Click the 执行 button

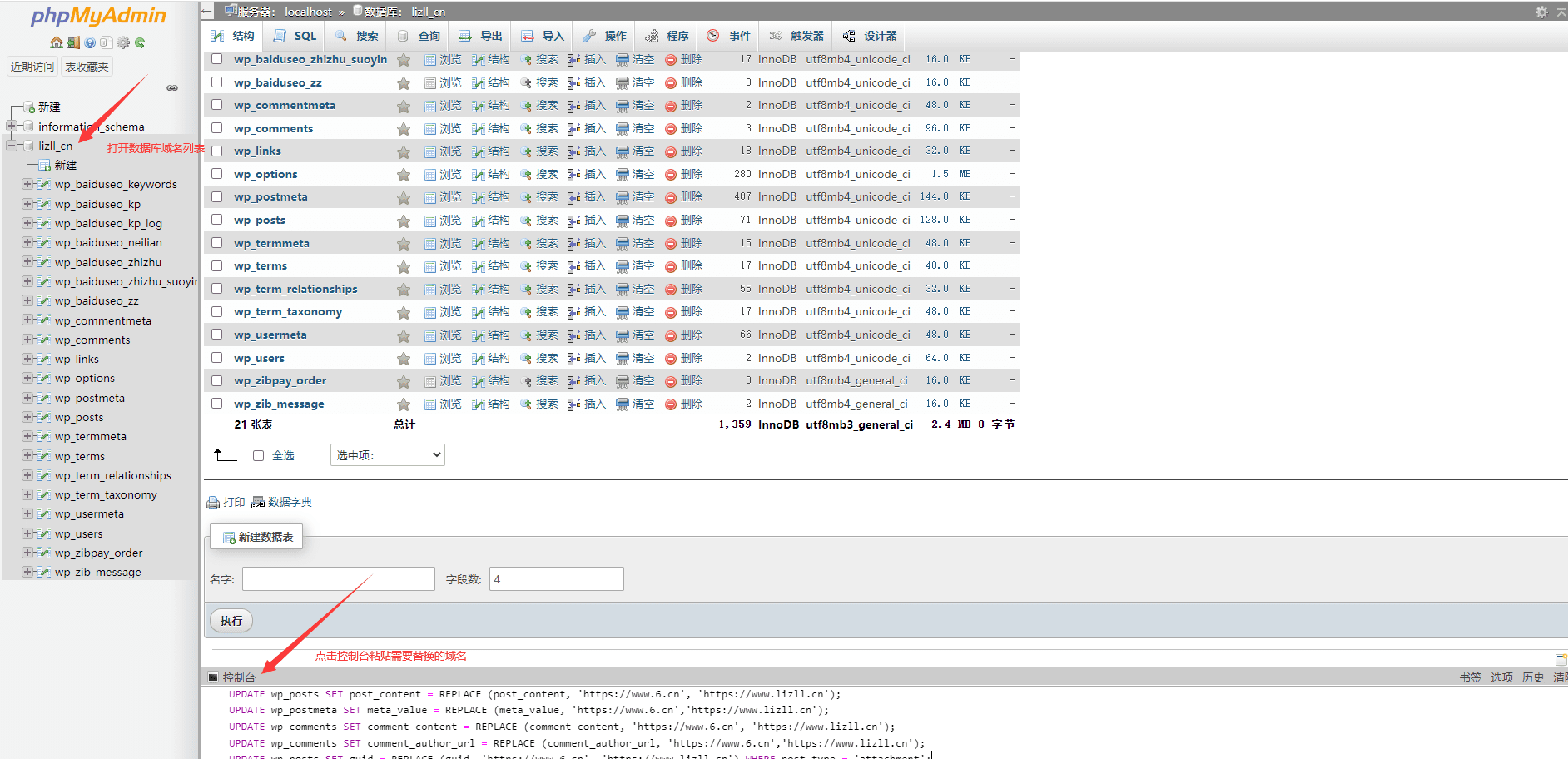click(231, 621)
